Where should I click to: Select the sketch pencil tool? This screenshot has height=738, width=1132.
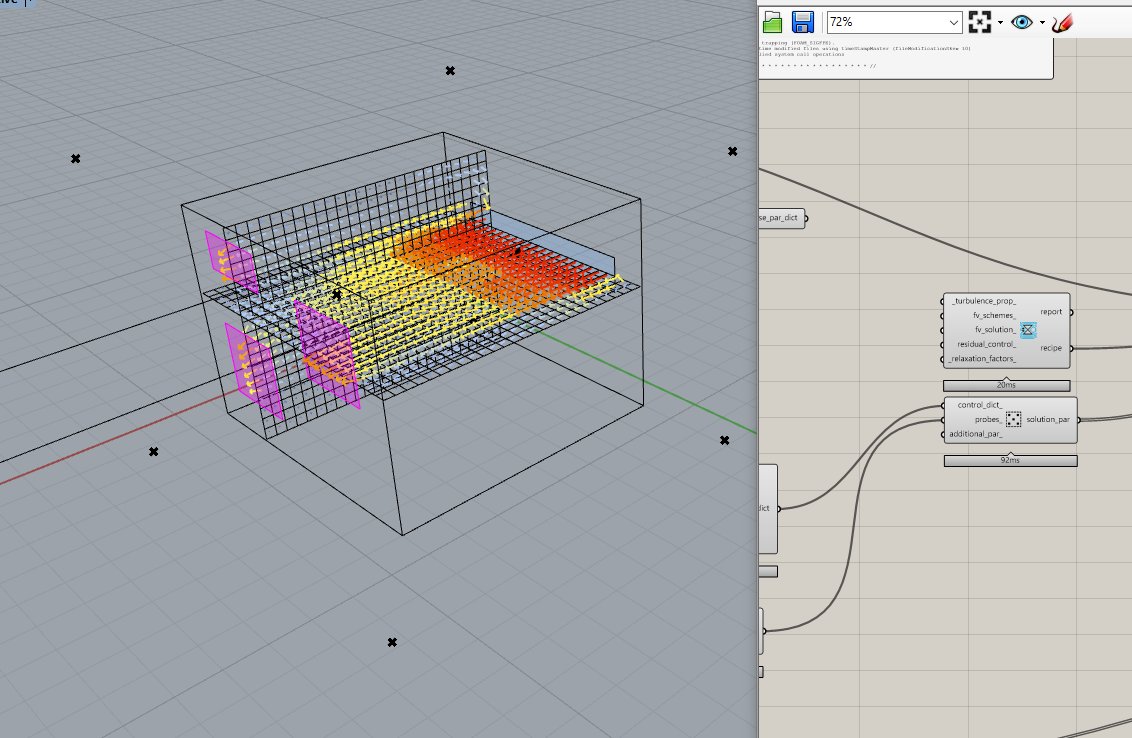click(1062, 22)
